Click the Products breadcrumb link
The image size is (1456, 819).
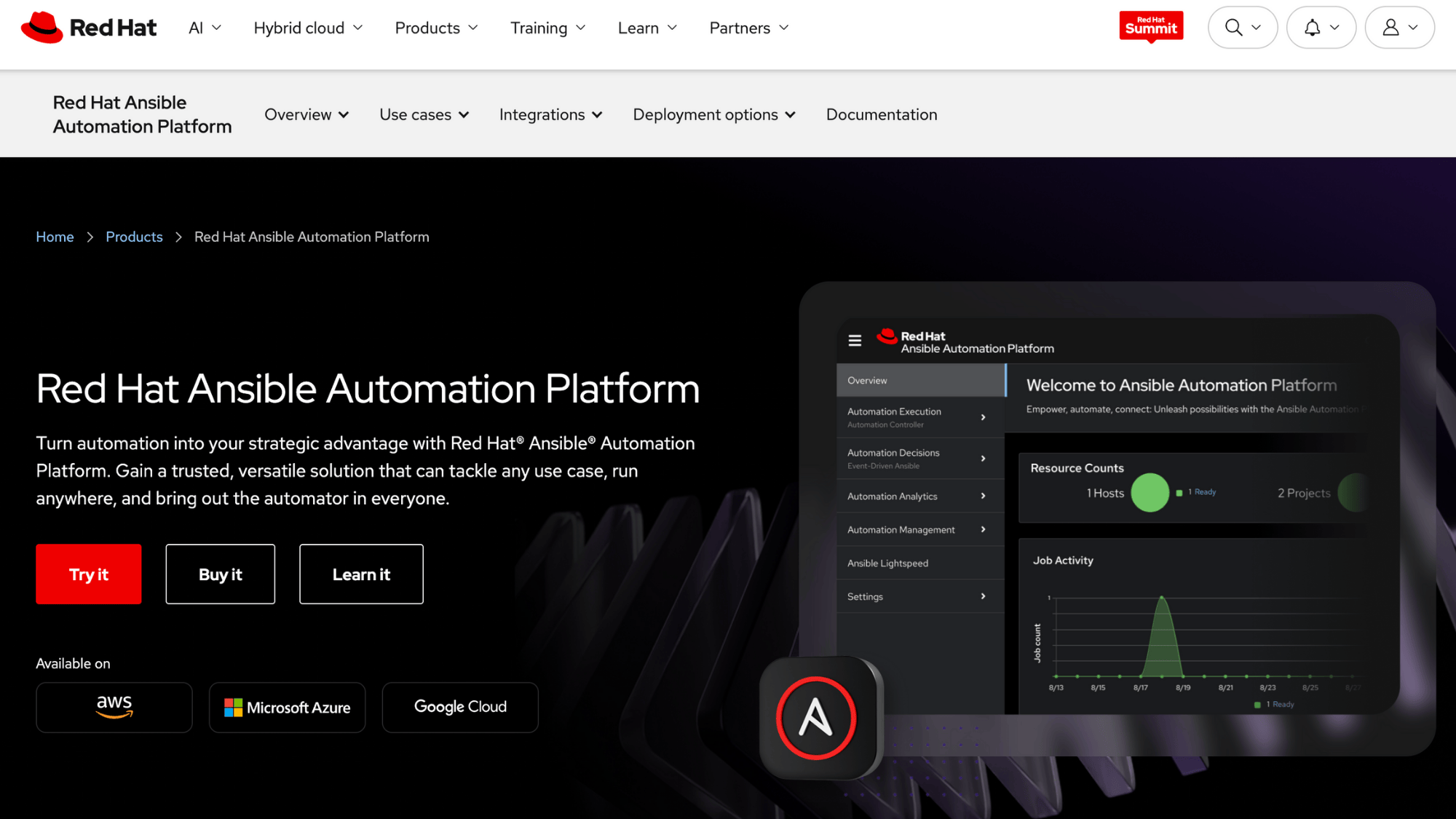134,237
